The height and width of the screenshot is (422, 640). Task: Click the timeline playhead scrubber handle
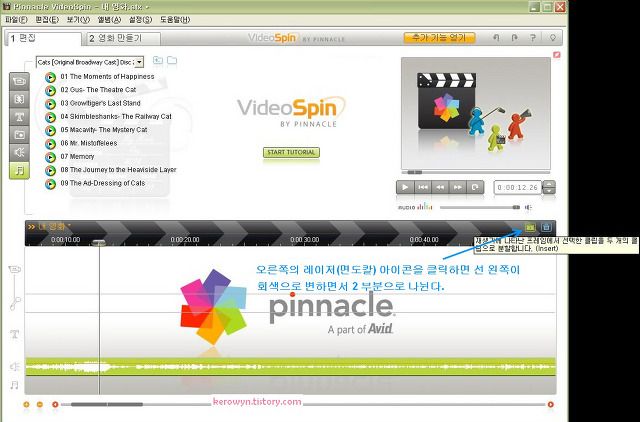point(98,242)
